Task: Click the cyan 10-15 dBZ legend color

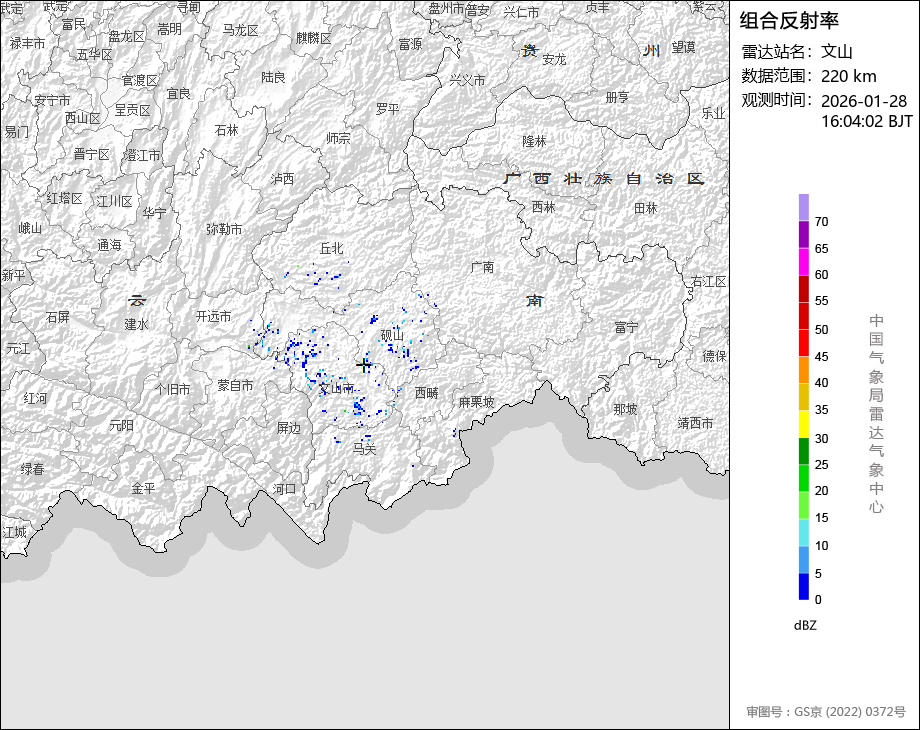Action: pos(804,533)
